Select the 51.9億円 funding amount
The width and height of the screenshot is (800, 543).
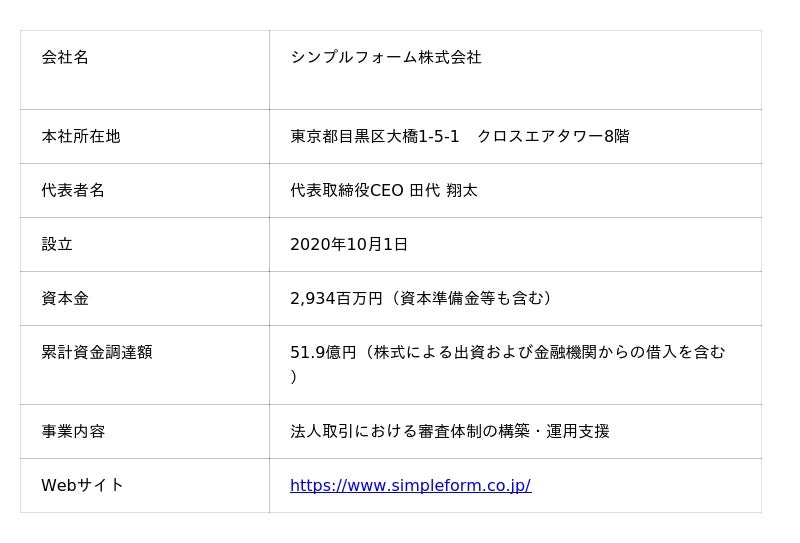click(323, 353)
